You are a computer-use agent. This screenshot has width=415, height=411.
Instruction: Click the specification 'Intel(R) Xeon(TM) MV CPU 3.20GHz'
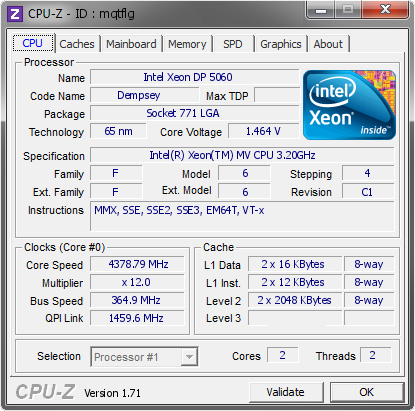(242, 155)
